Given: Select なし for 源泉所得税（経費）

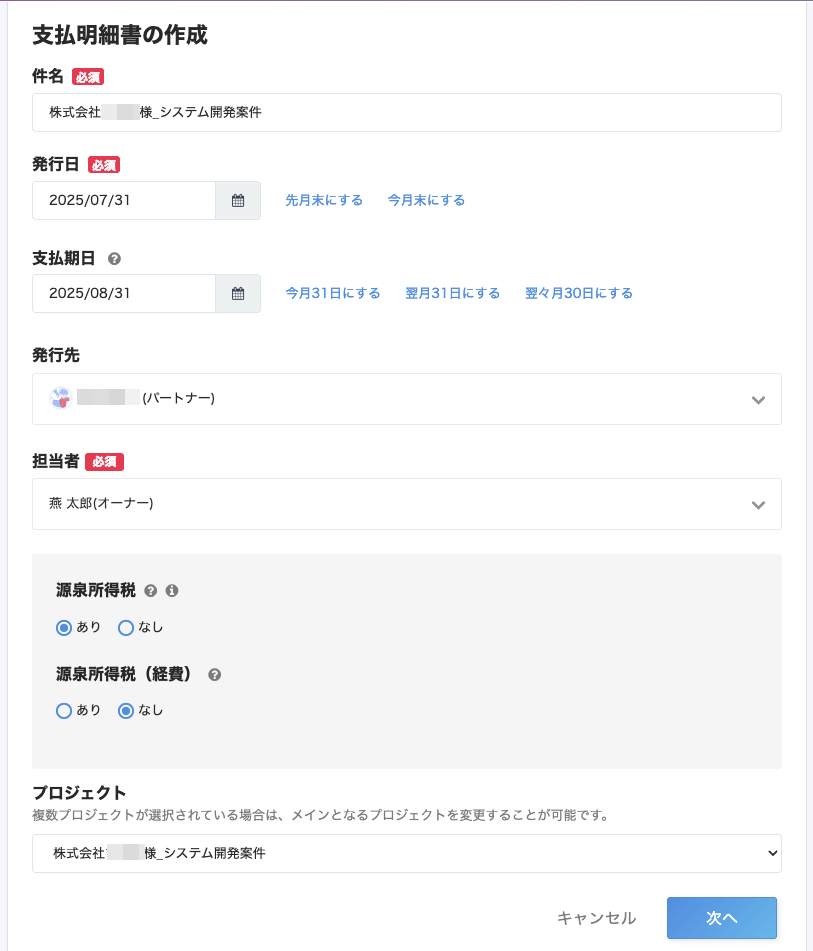Looking at the screenshot, I should [126, 711].
